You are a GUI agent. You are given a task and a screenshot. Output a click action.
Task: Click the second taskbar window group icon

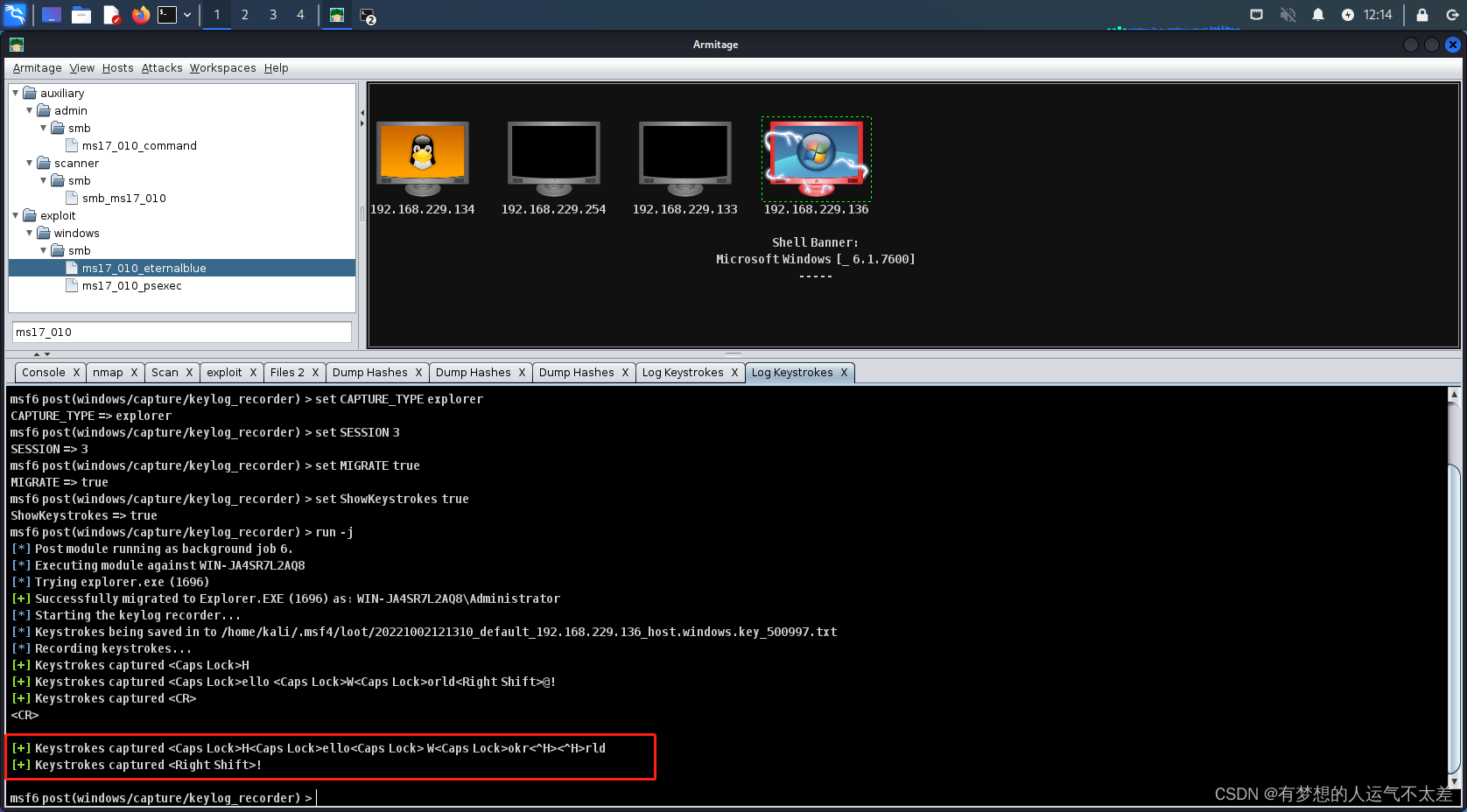click(x=368, y=16)
